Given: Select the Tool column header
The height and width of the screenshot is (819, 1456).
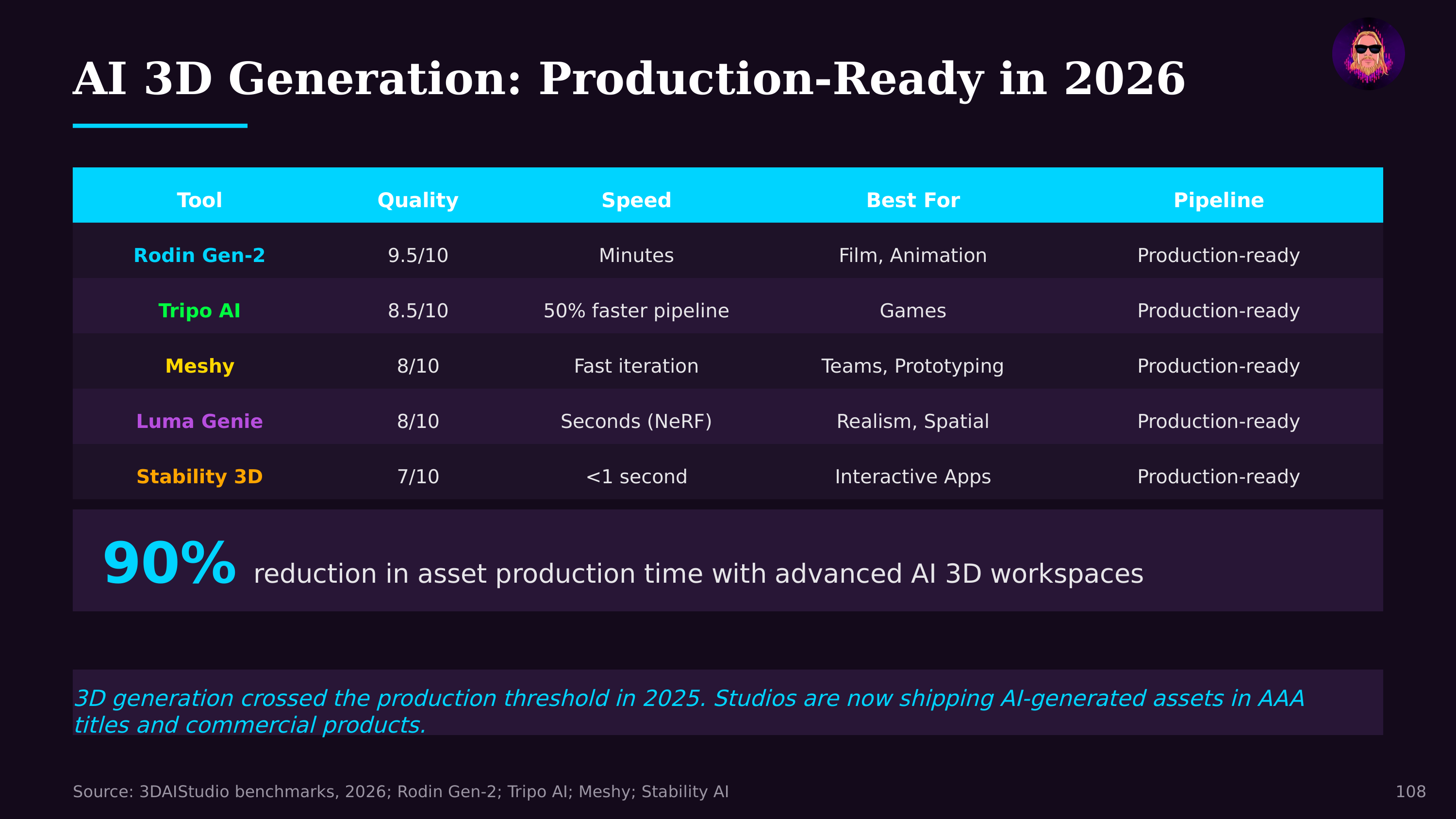Looking at the screenshot, I should click(x=199, y=199).
